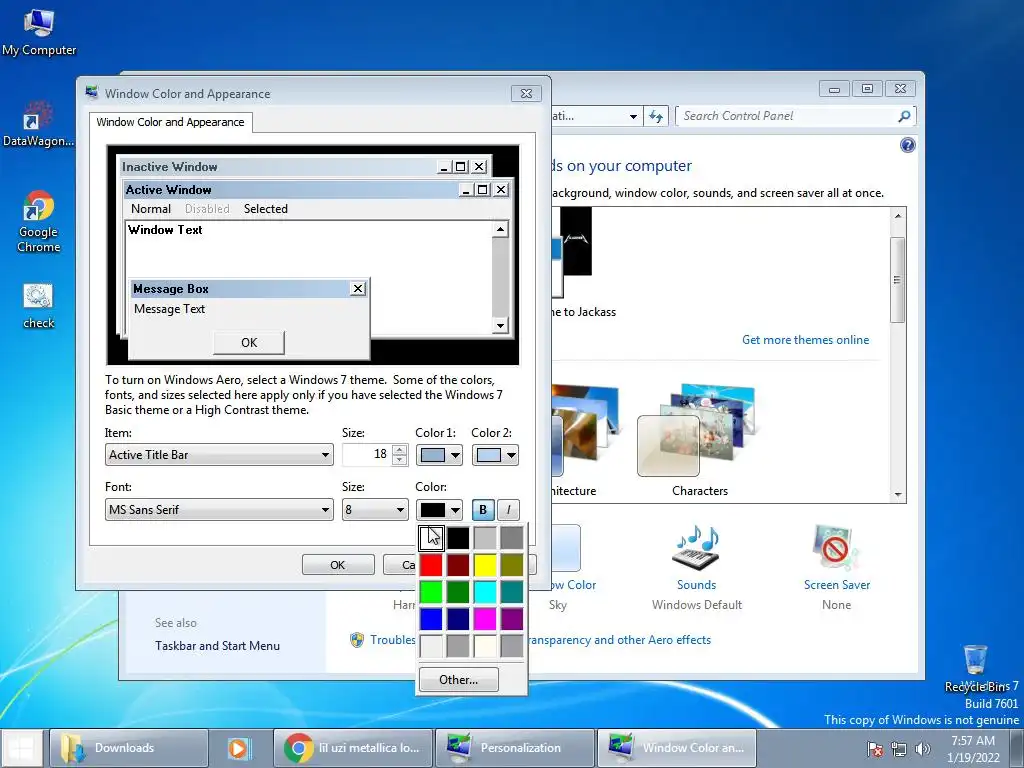1024x768 pixels.
Task: Click themes list scrollbar down arrow
Action: tap(898, 494)
